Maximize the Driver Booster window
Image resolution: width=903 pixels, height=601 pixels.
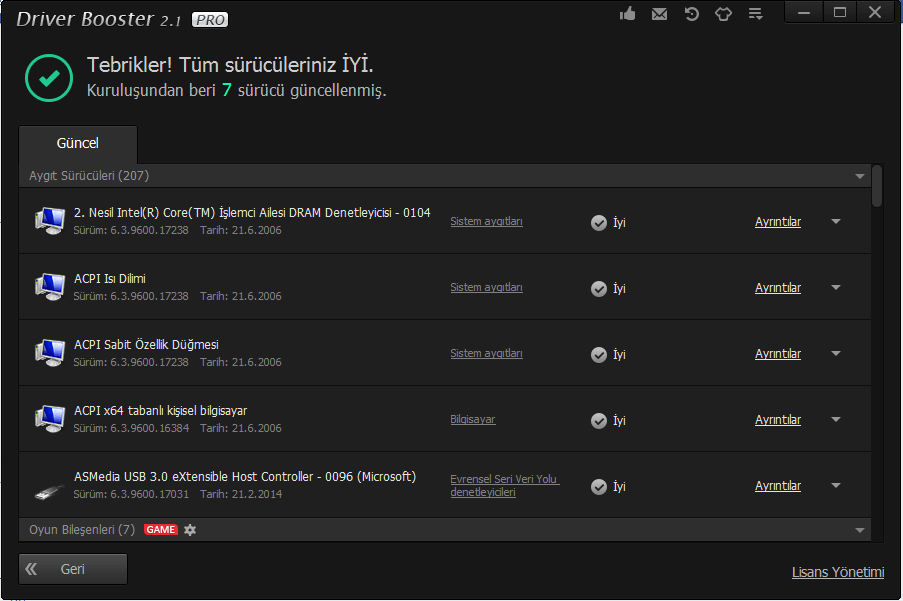tap(840, 13)
